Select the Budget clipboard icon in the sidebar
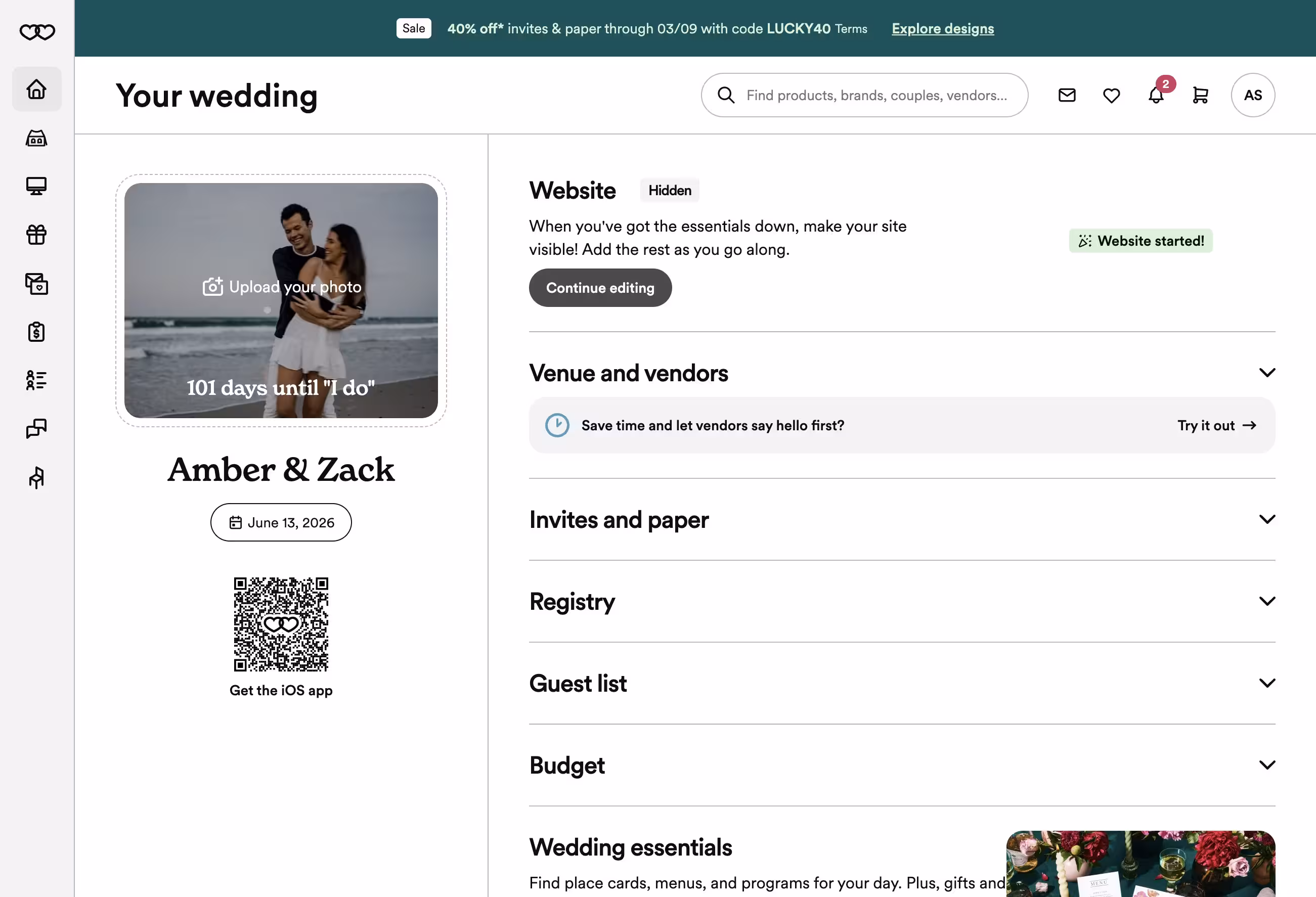 click(36, 332)
